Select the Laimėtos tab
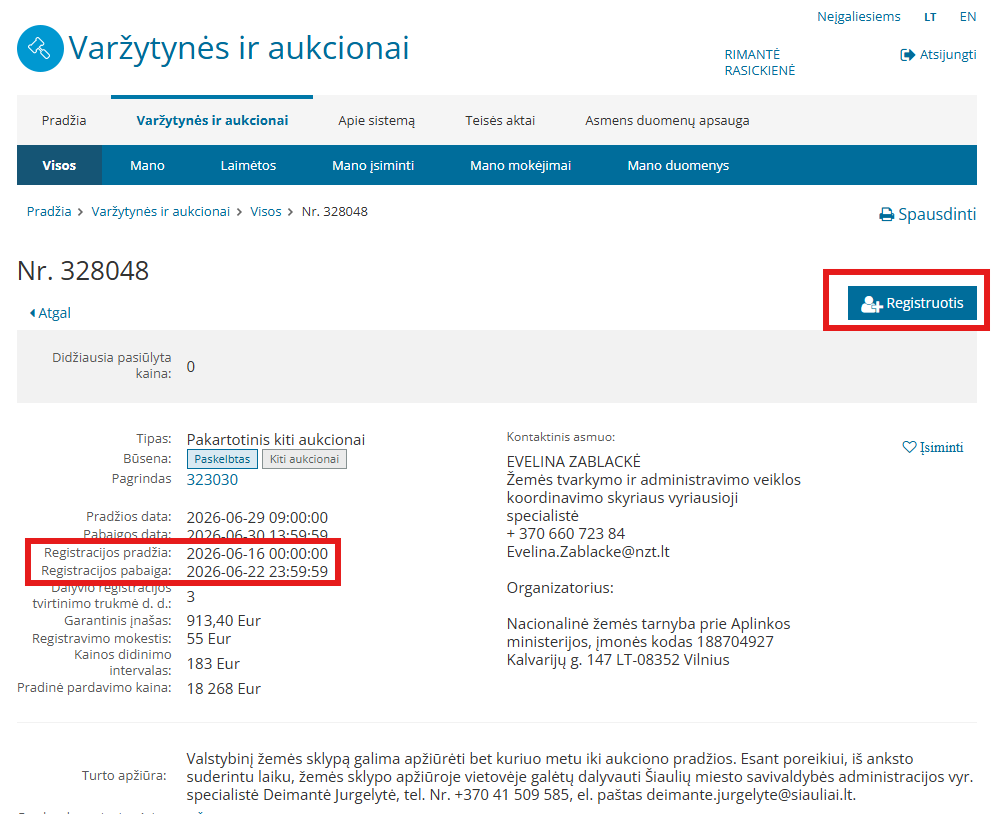 [248, 166]
